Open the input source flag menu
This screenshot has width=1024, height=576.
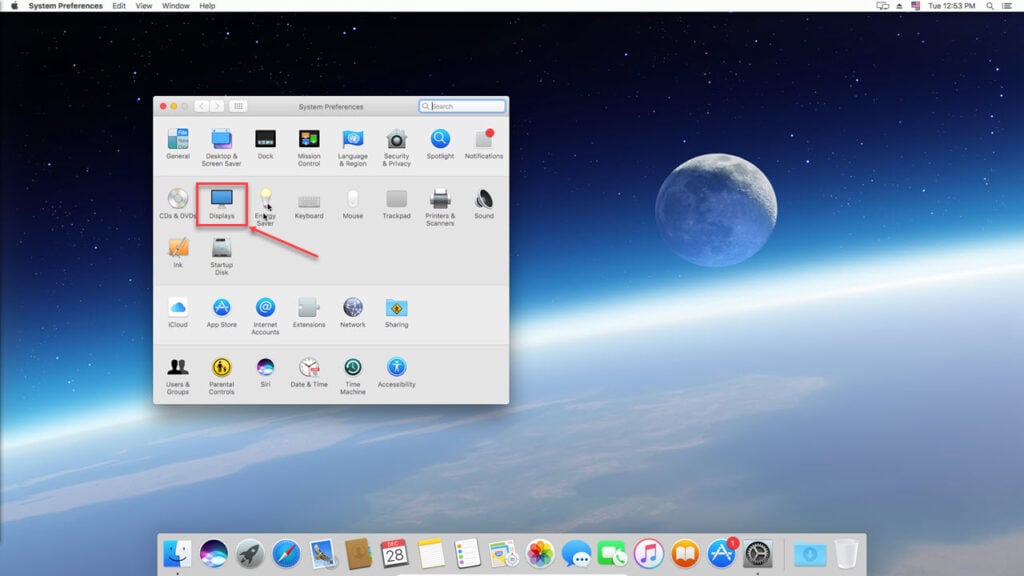point(916,6)
